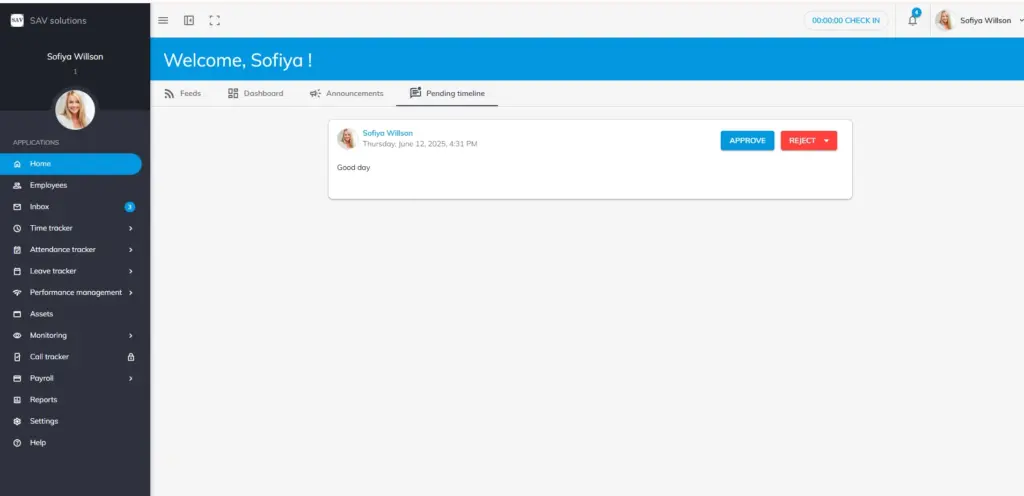Click the "Welcome, Sofiya !" heading
The height and width of the screenshot is (496, 1024).
click(x=238, y=60)
